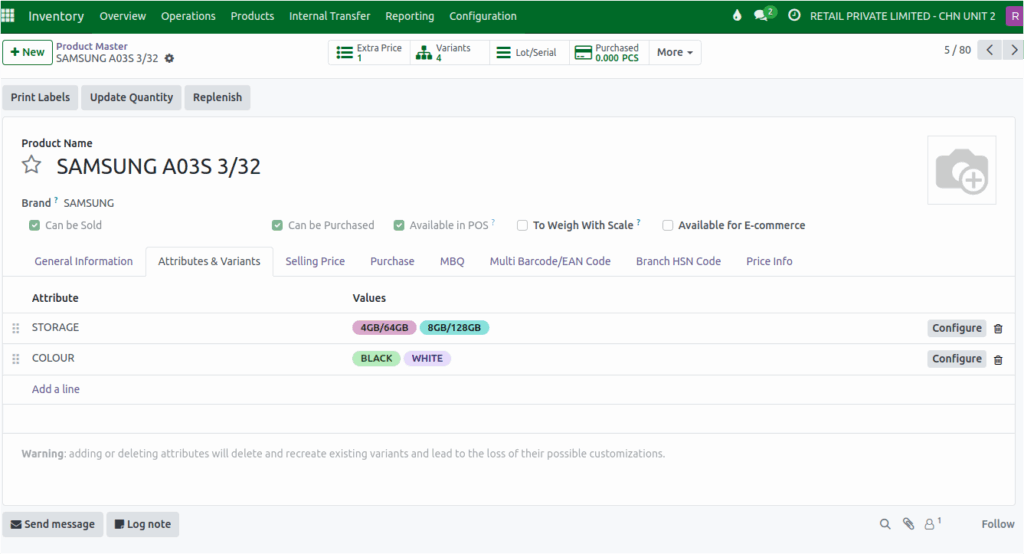
Task: Select the 4GB/64GB pink tag
Action: [384, 328]
